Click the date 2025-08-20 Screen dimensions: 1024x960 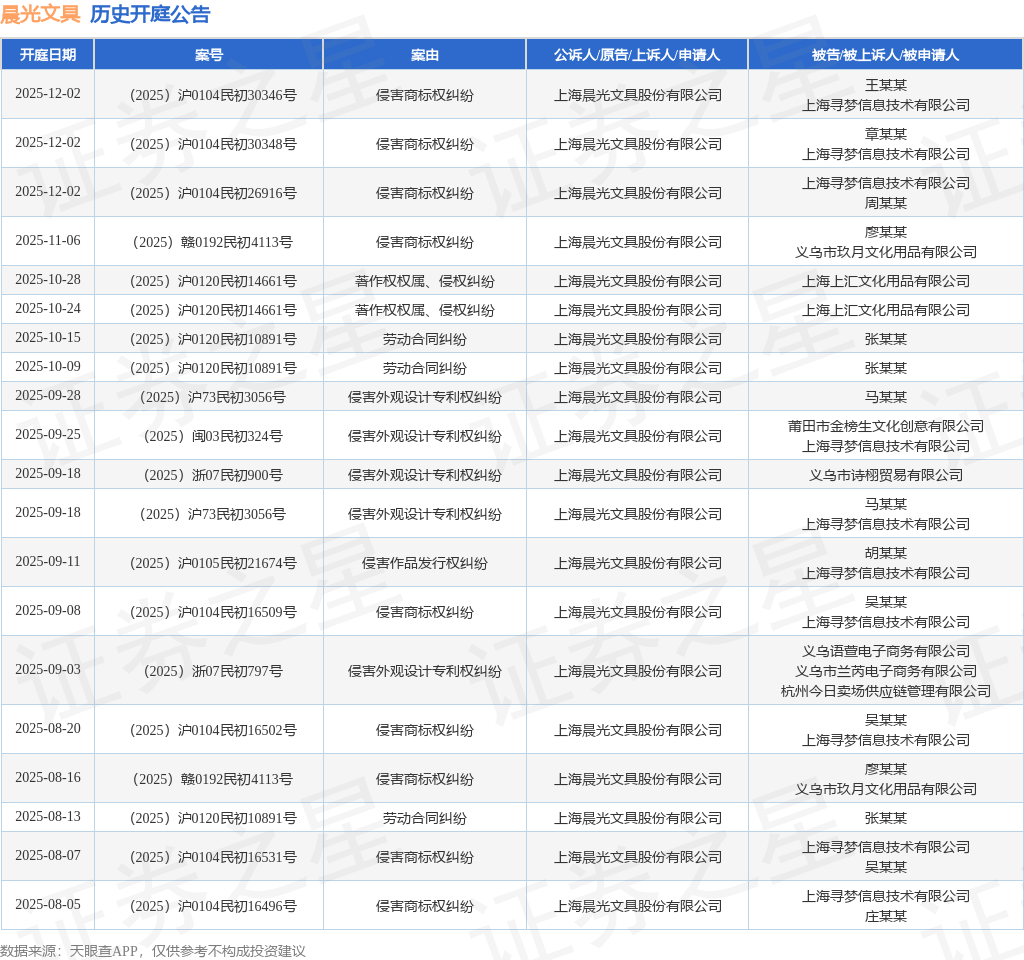pos(48,728)
